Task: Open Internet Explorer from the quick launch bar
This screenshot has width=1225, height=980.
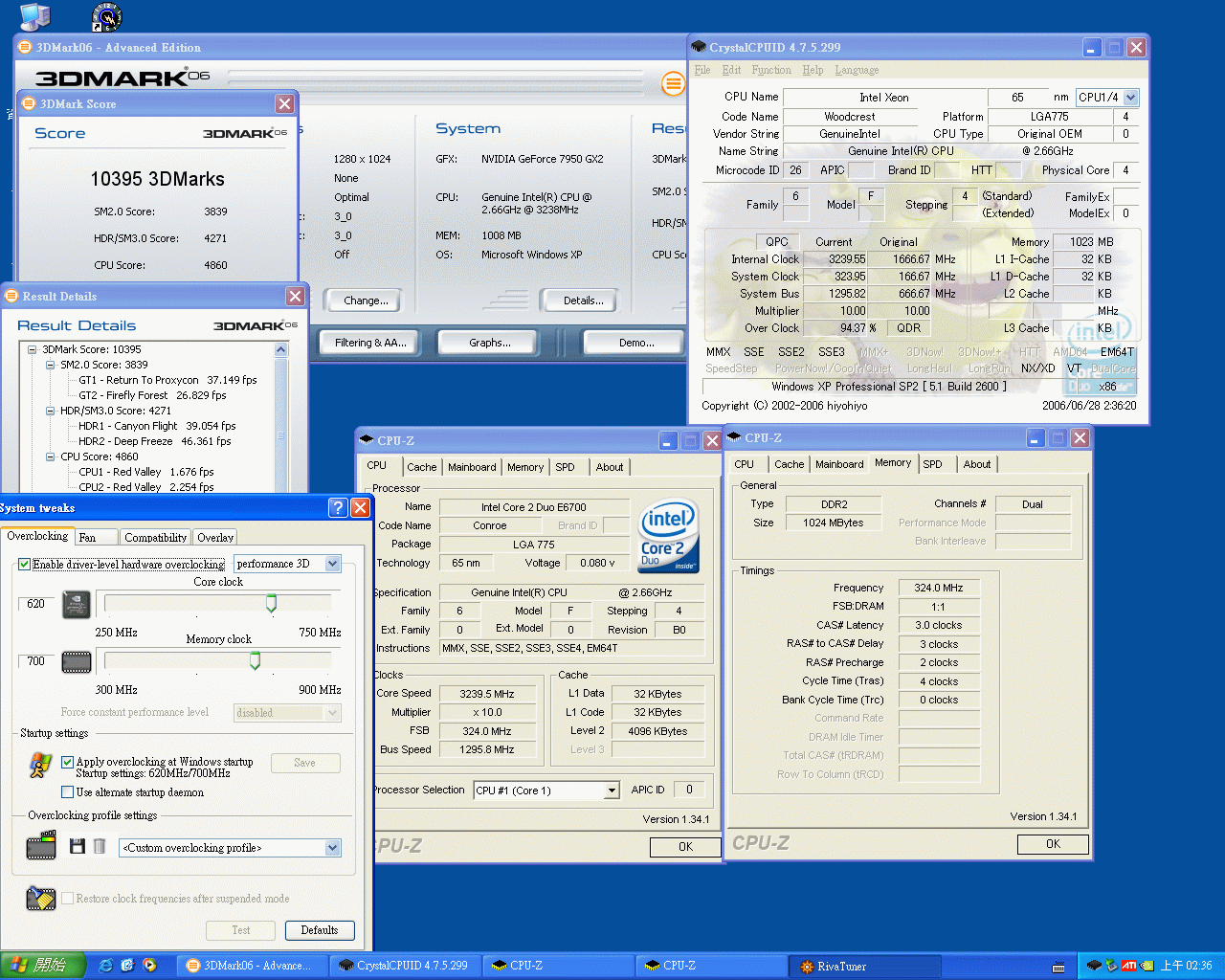Action: tap(105, 966)
